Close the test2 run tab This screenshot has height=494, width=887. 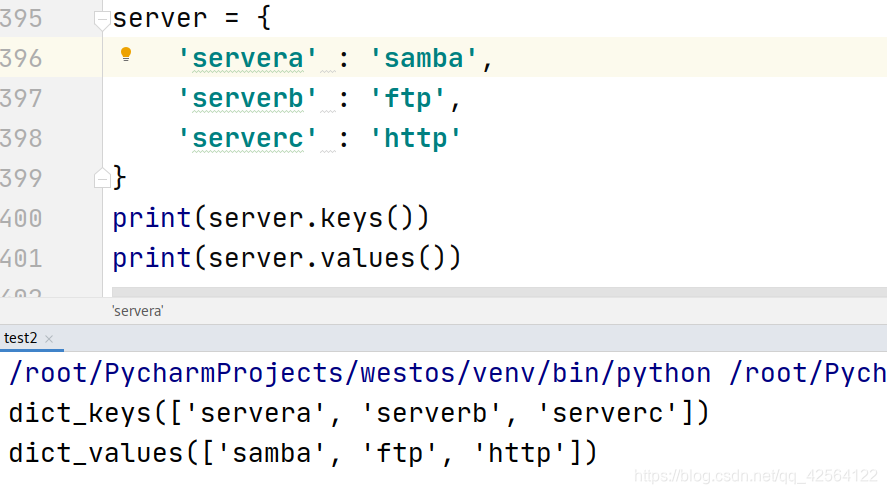(x=49, y=339)
